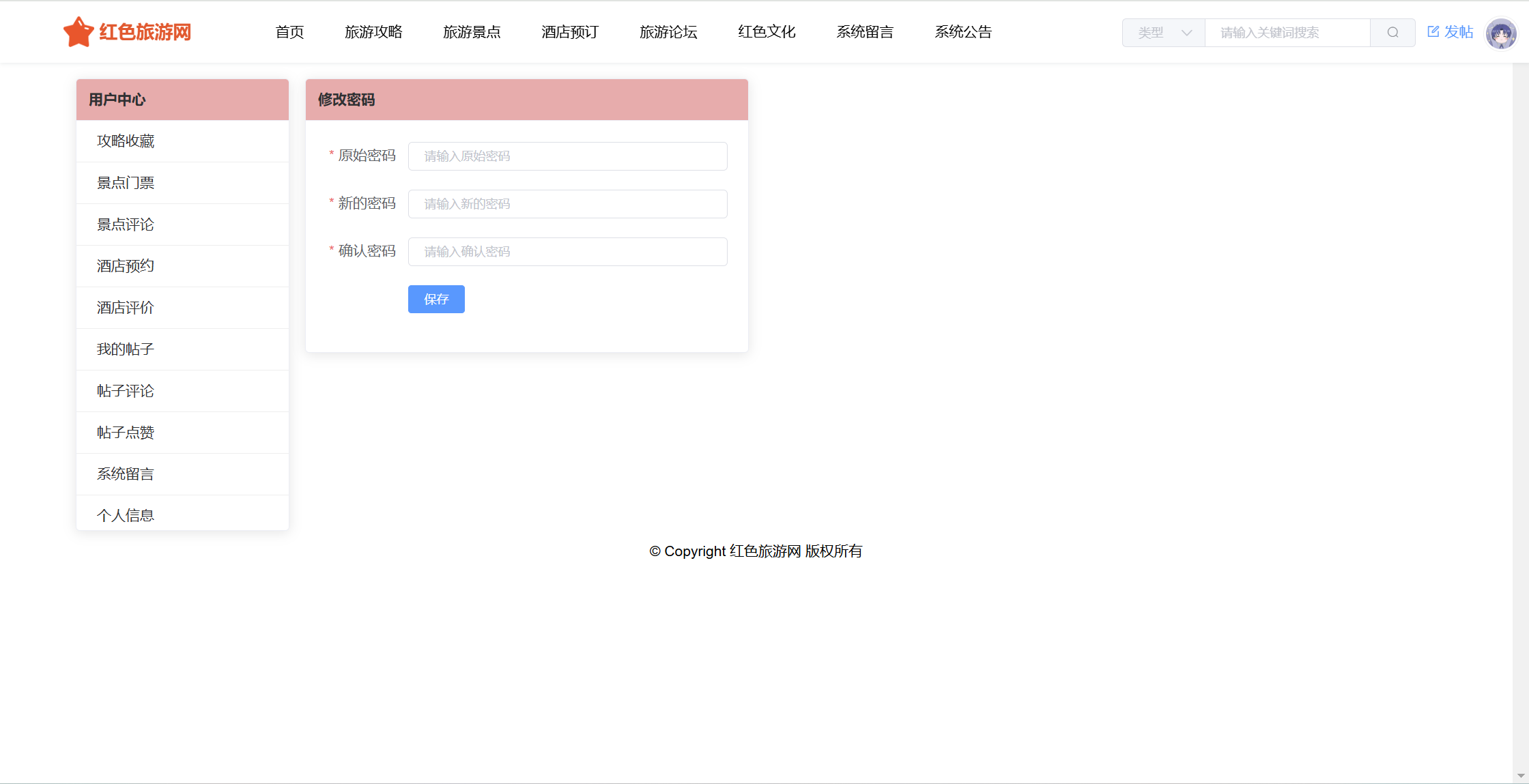Viewport: 1529px width, 784px height.
Task: Expand the 类型 dropdown selector
Action: [x=1163, y=32]
